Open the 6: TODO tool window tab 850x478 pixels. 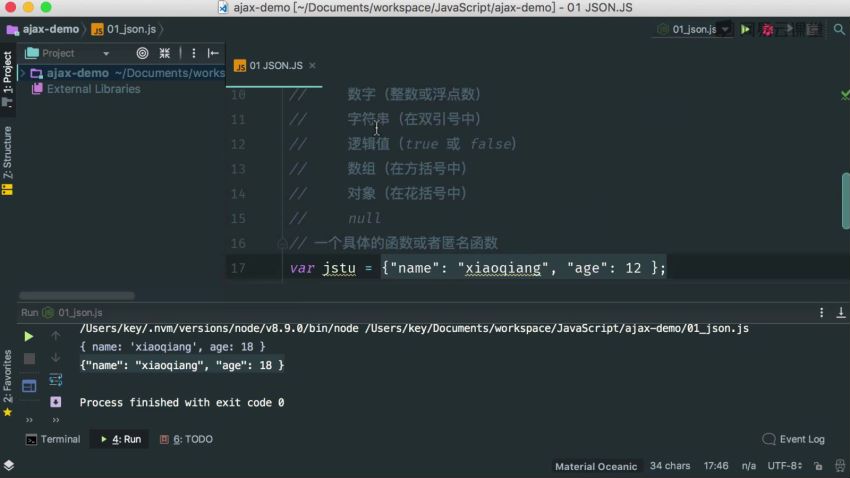tap(186, 440)
